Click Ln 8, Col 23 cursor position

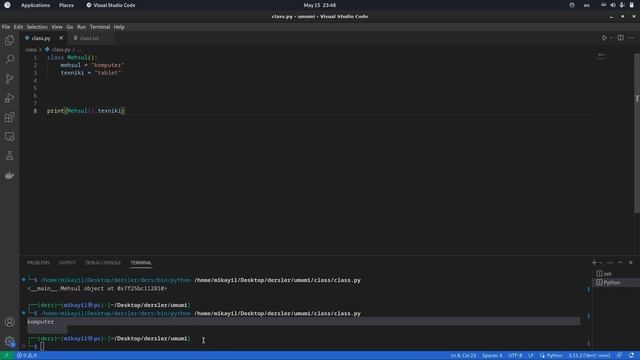[463, 356]
